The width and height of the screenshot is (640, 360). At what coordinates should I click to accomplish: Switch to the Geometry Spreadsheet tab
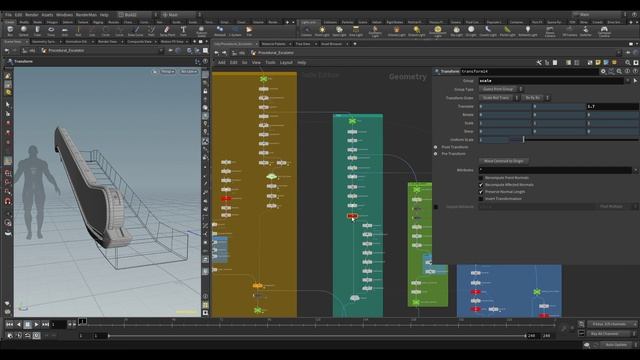point(44,42)
